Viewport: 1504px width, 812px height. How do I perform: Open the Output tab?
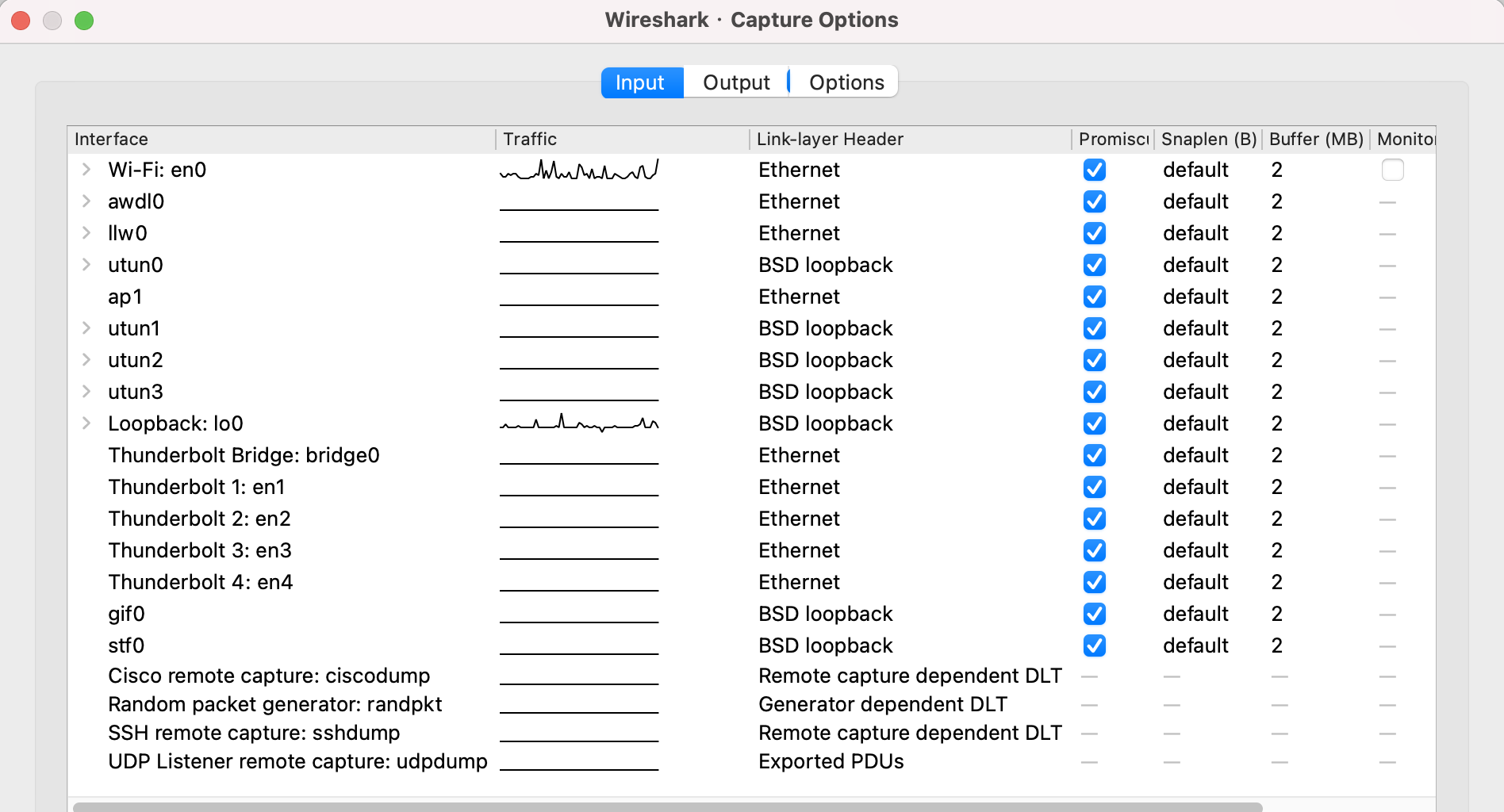tap(736, 82)
